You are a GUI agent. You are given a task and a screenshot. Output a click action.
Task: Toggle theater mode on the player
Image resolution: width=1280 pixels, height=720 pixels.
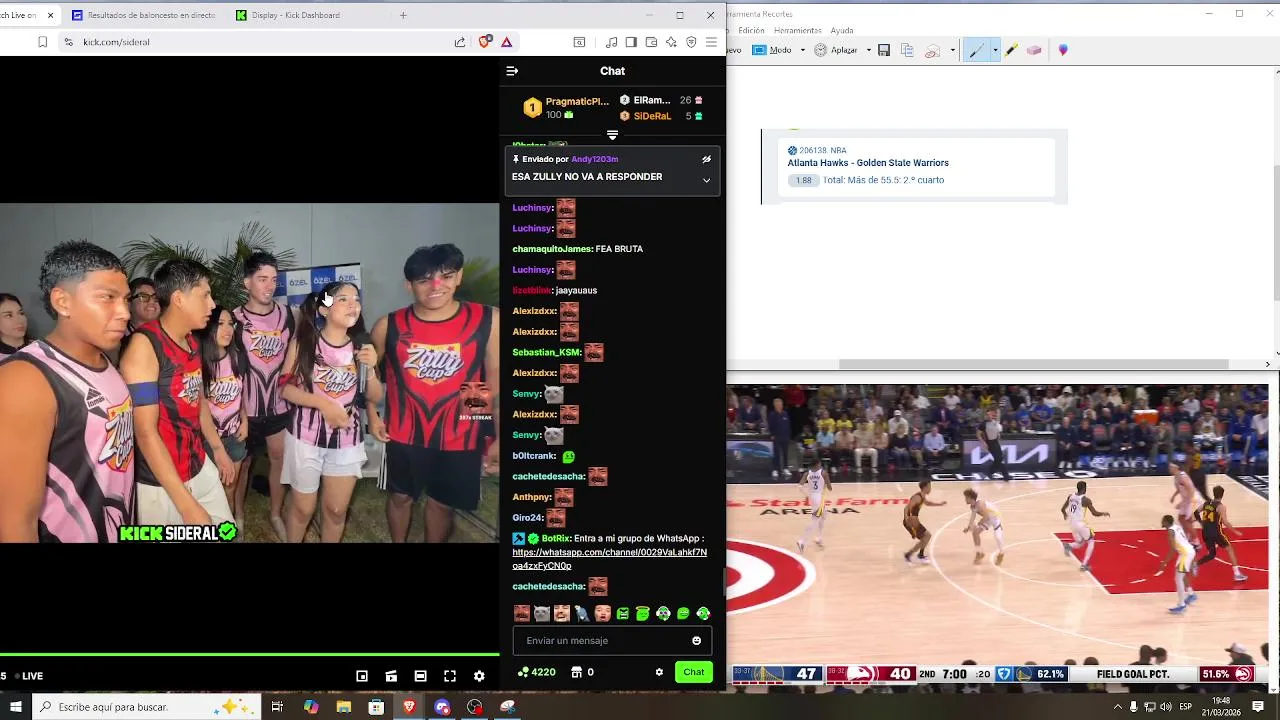coord(420,676)
